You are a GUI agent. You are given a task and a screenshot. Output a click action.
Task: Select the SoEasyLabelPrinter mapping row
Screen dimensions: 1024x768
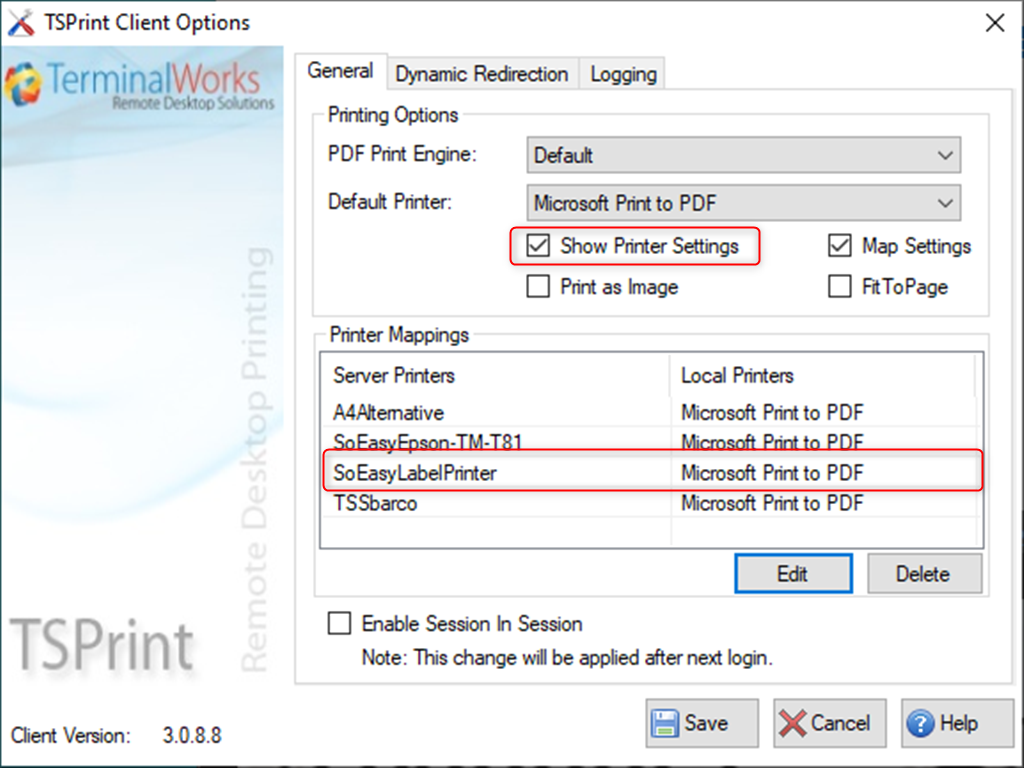tap(651, 473)
